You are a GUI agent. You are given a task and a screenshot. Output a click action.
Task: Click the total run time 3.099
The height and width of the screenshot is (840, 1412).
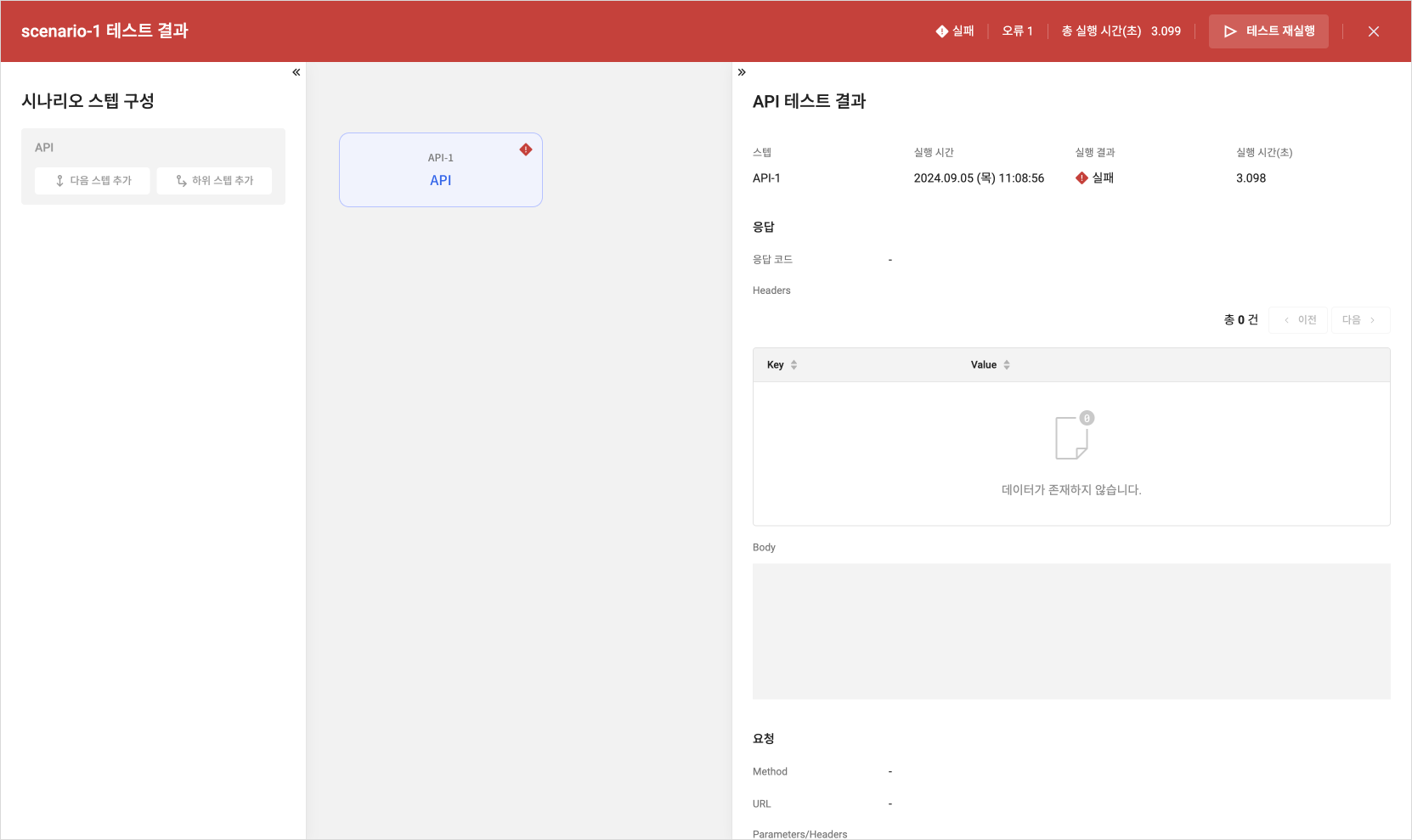pos(1166,31)
